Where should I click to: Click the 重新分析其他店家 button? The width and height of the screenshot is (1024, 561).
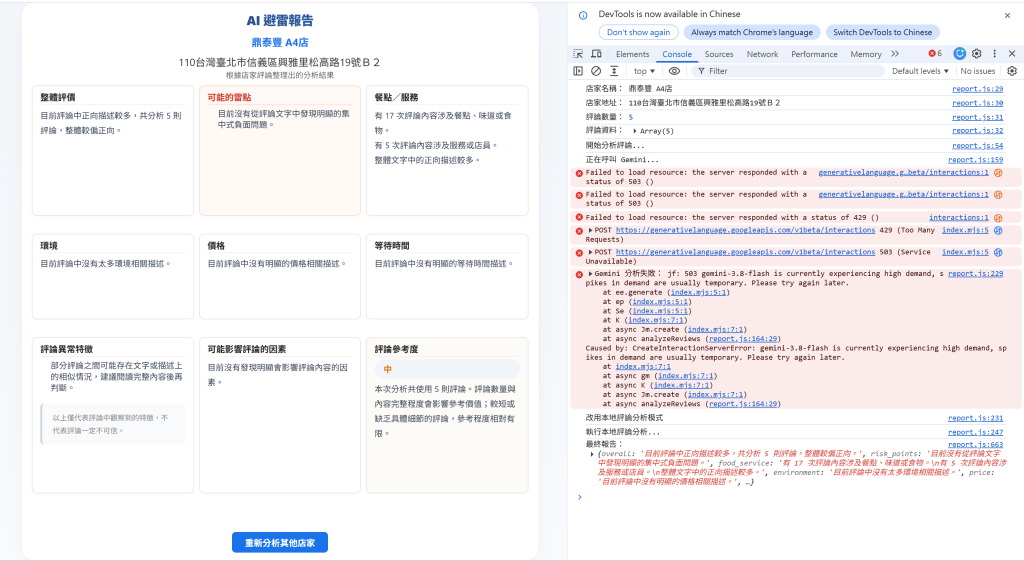280,543
